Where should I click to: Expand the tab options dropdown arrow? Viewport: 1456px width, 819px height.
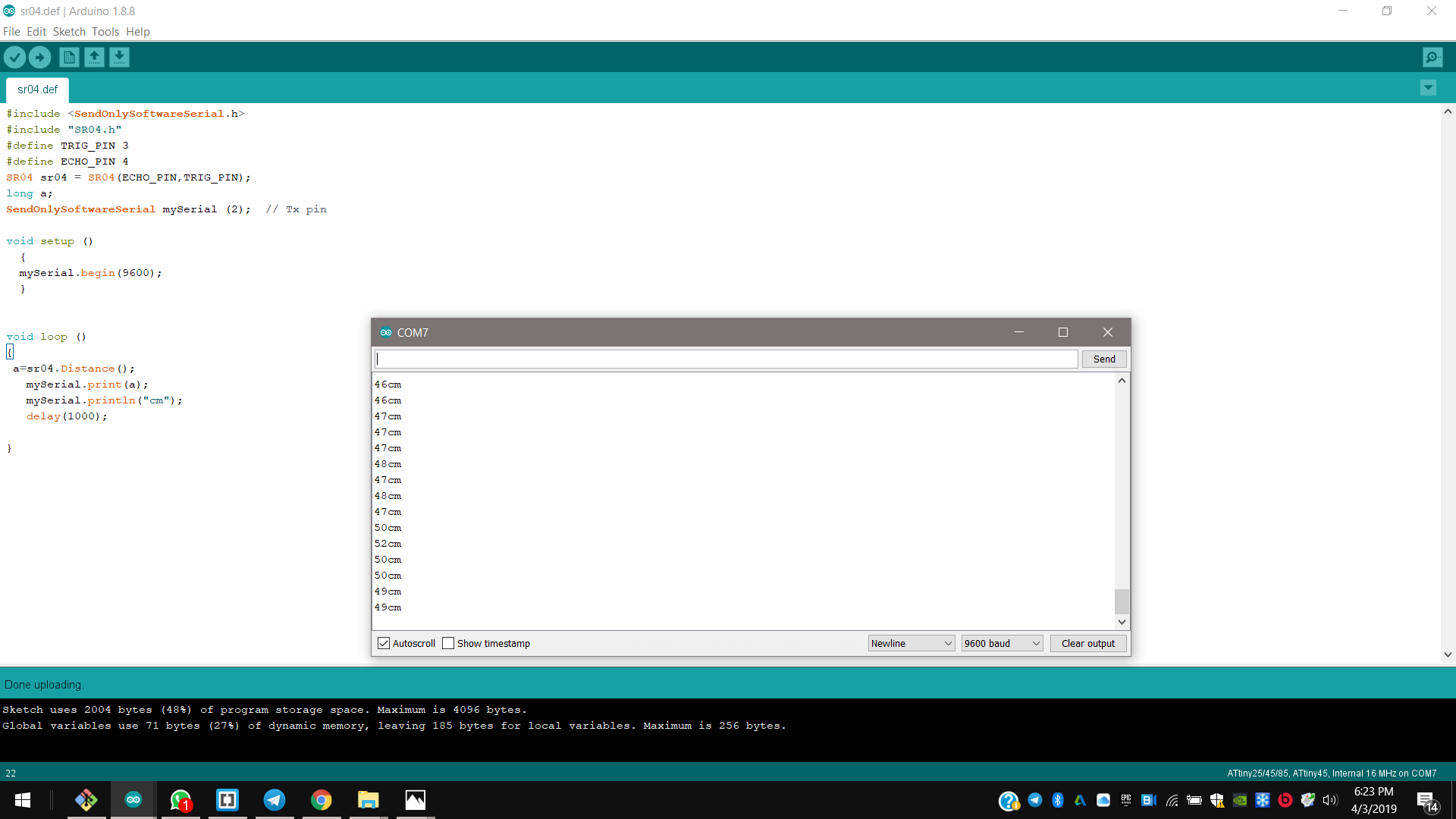click(x=1428, y=88)
